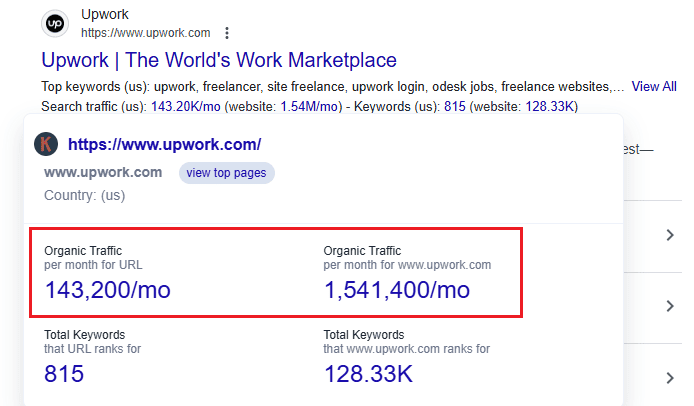Click the 'Country: (us)' label

point(85,195)
